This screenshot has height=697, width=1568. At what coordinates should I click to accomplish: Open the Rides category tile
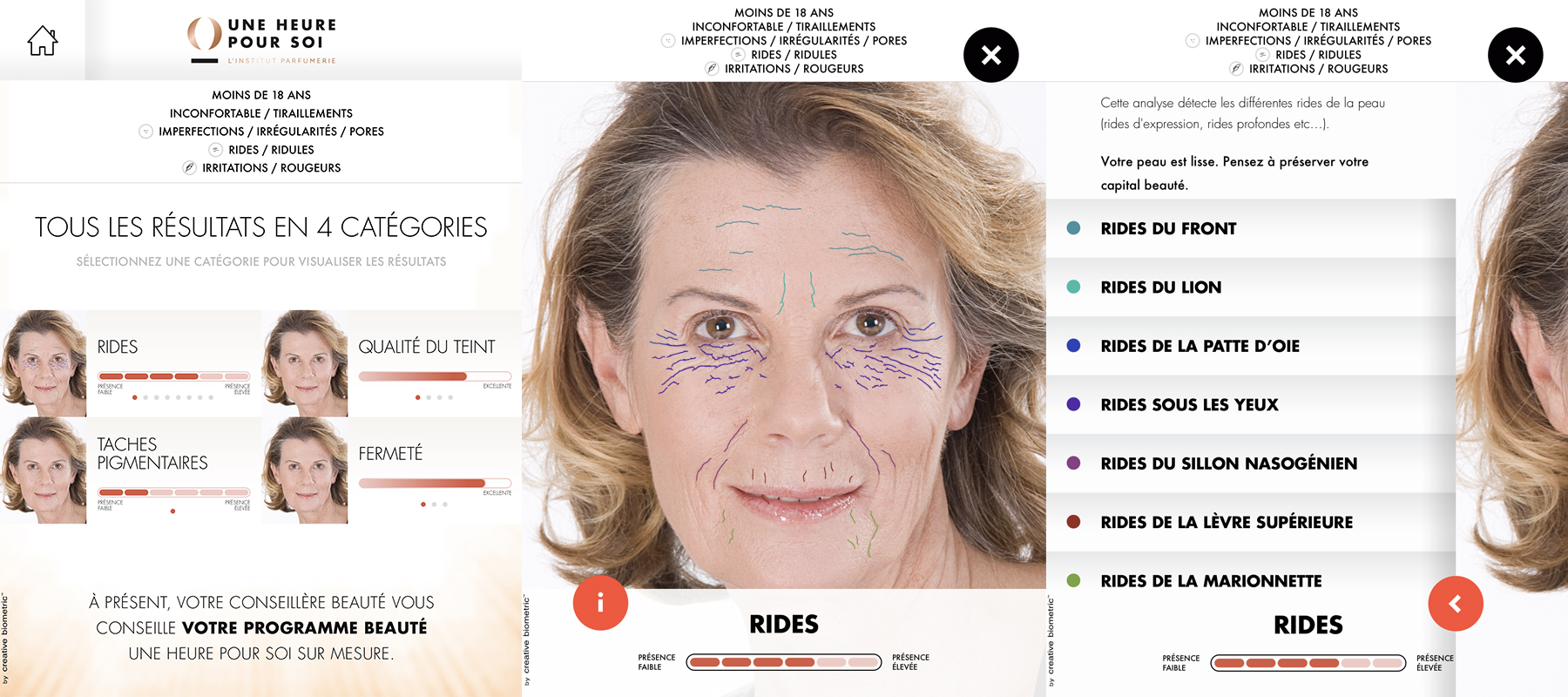click(131, 363)
